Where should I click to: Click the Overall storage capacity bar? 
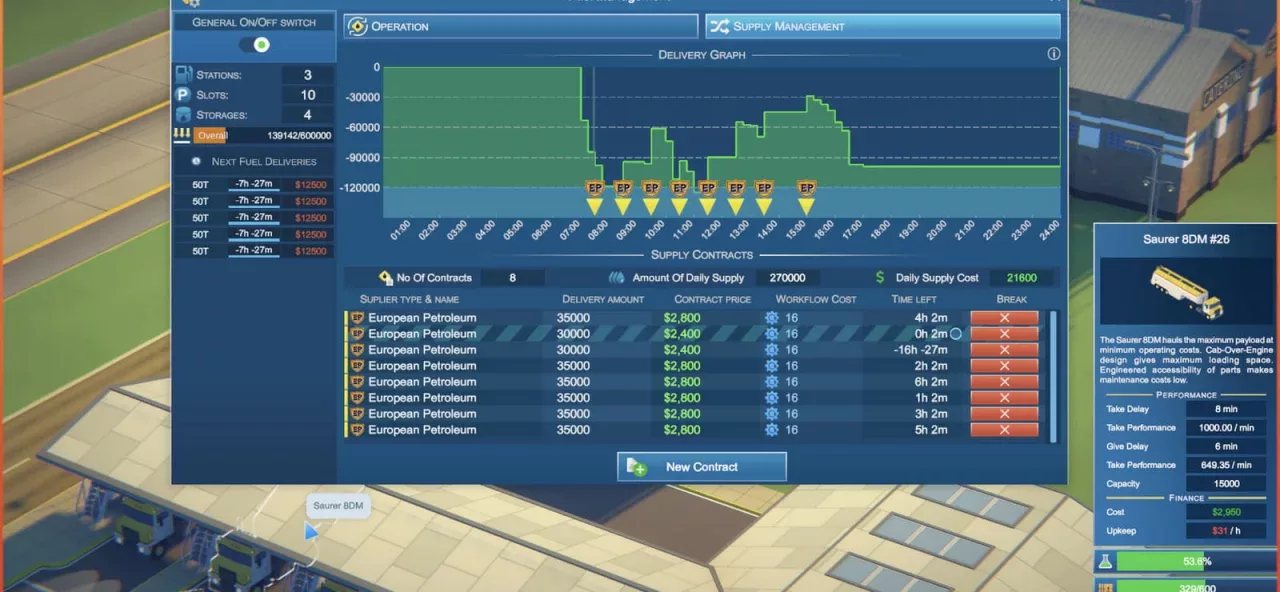pyautogui.click(x=254, y=136)
